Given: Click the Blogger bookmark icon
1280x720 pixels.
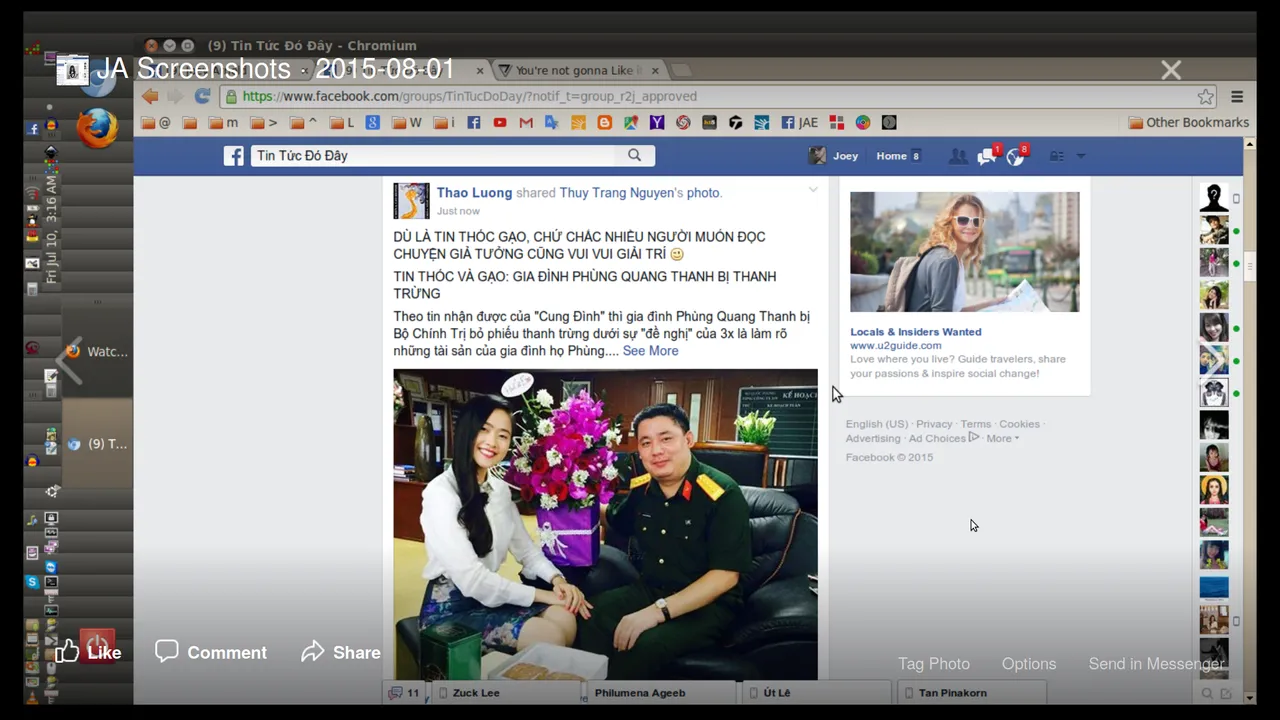Looking at the screenshot, I should [604, 122].
